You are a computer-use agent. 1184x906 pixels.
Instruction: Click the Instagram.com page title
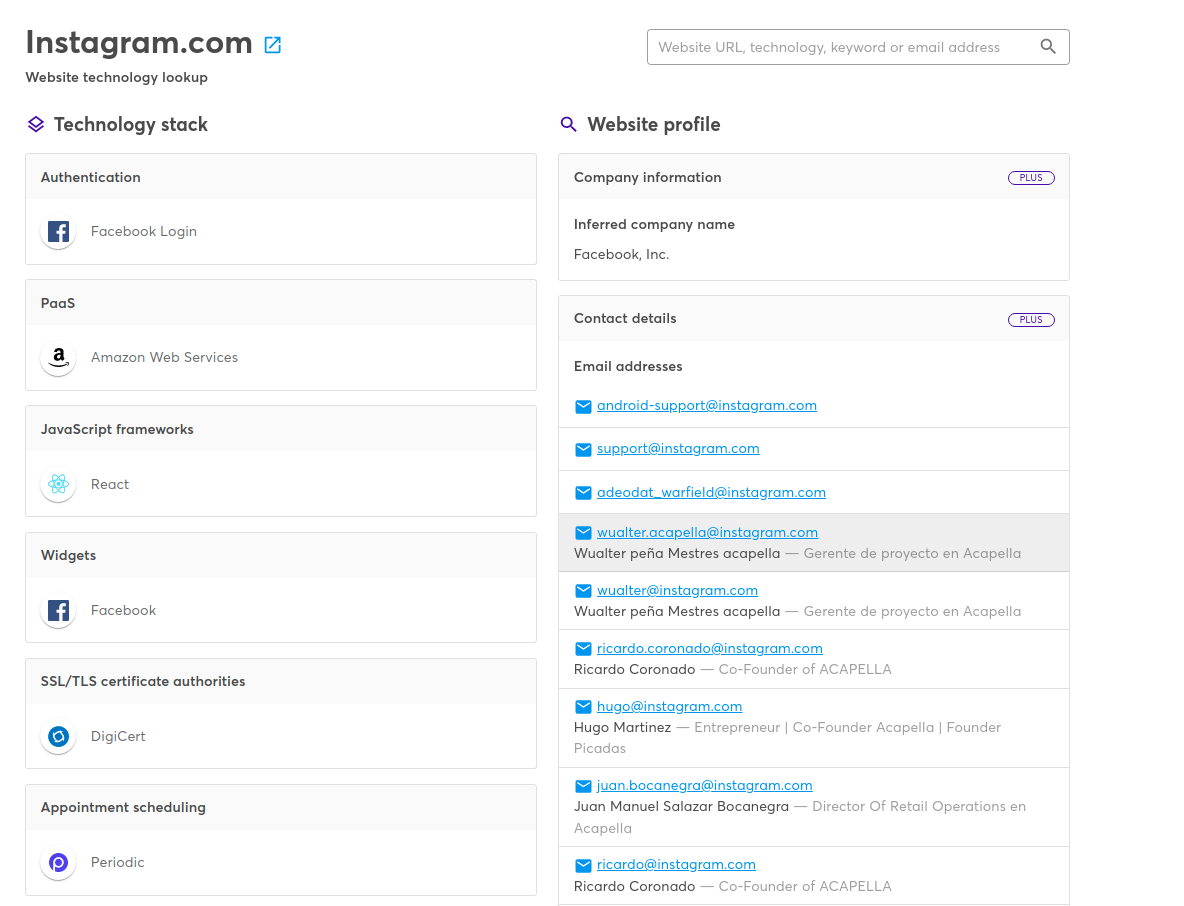point(139,42)
